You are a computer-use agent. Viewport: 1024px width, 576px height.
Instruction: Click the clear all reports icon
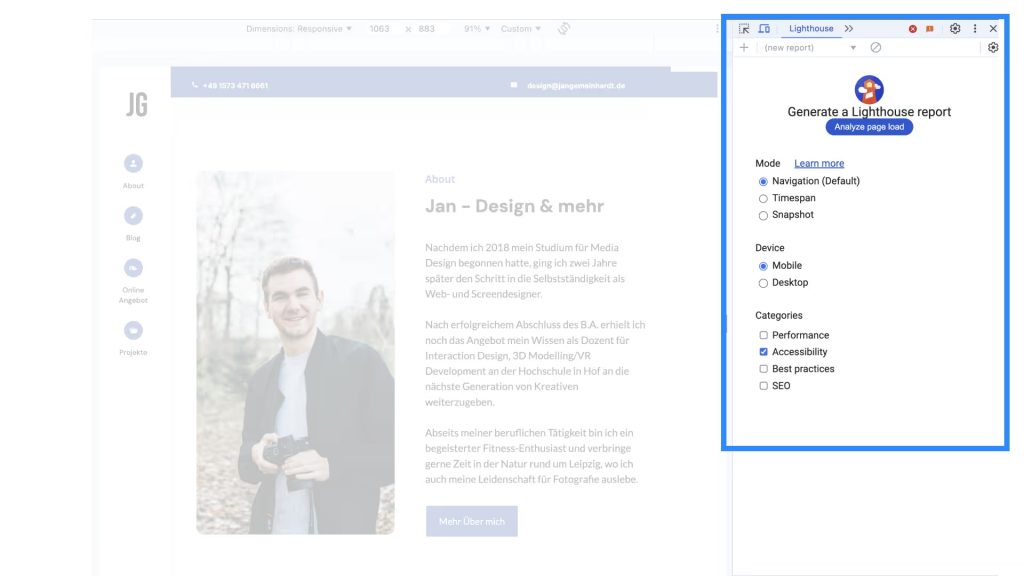click(876, 47)
